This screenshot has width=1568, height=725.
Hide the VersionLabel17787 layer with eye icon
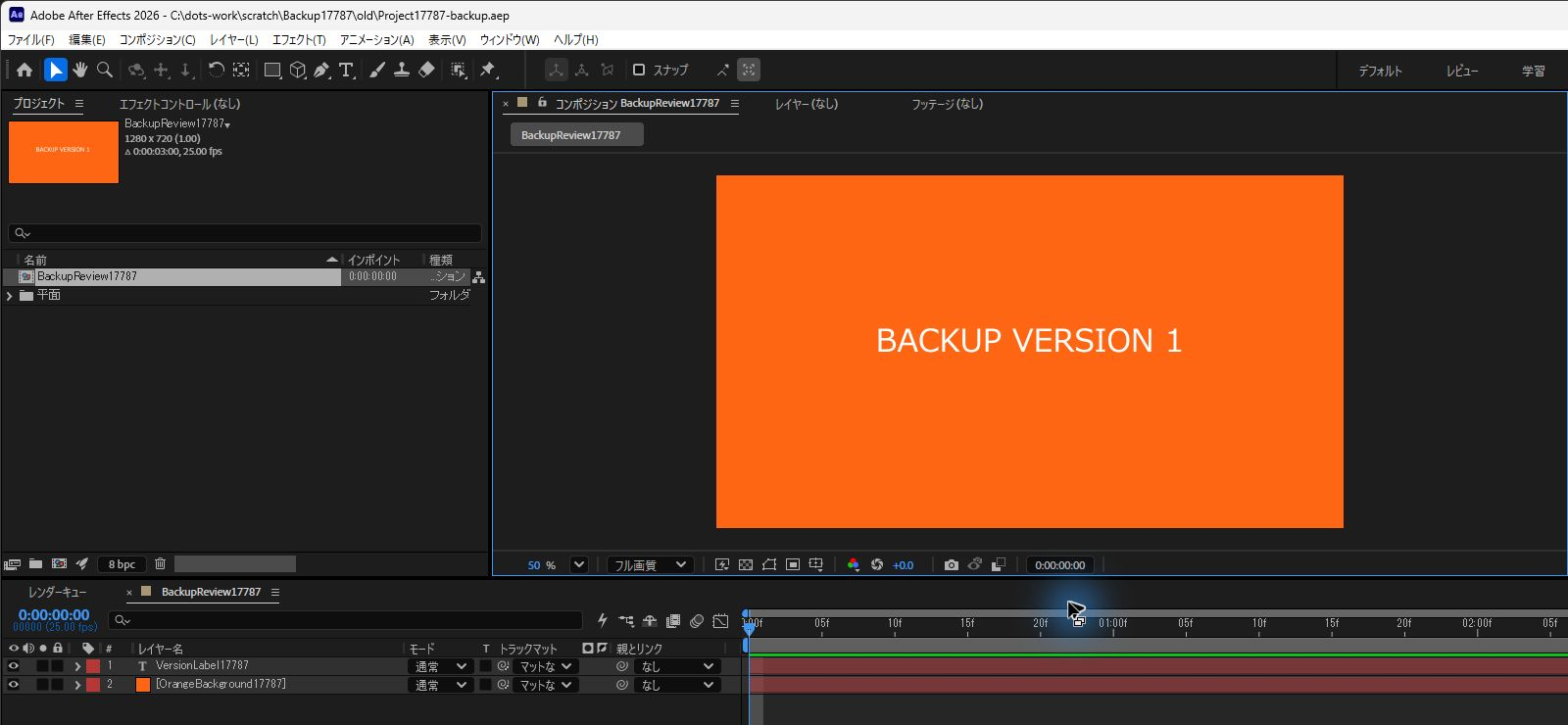click(x=14, y=666)
